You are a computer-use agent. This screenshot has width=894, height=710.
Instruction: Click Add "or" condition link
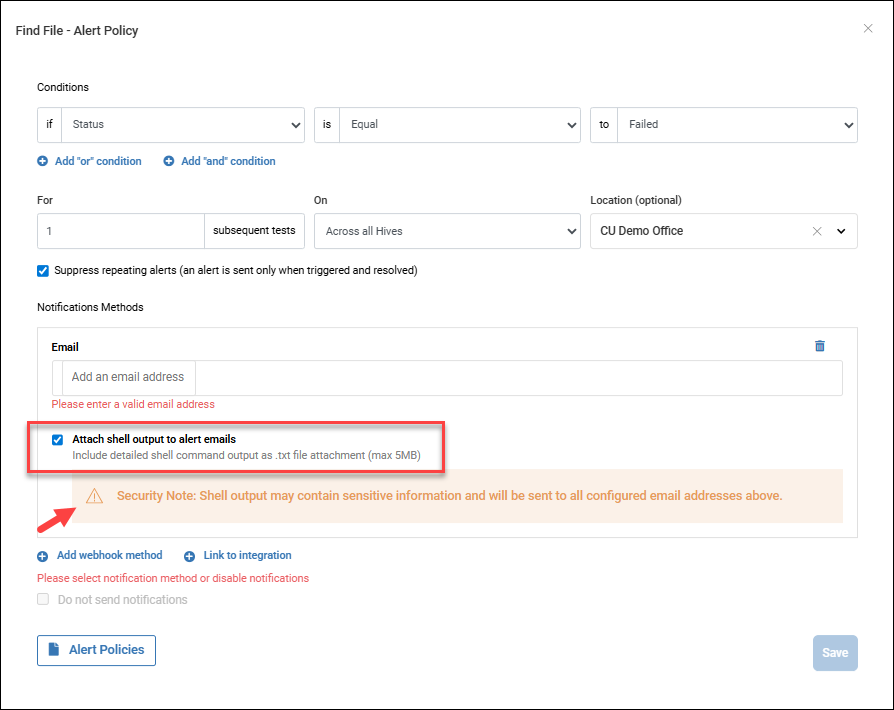point(98,161)
